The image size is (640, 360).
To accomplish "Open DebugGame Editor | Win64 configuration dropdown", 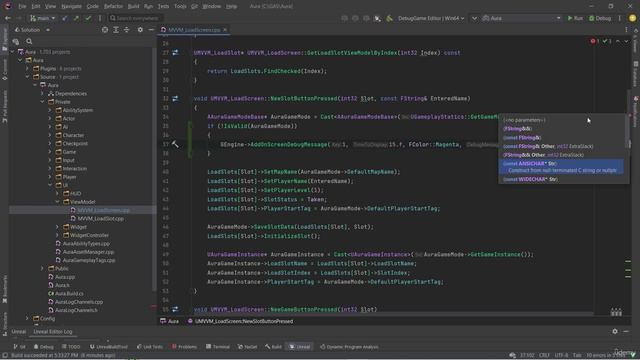I will tap(431, 18).
